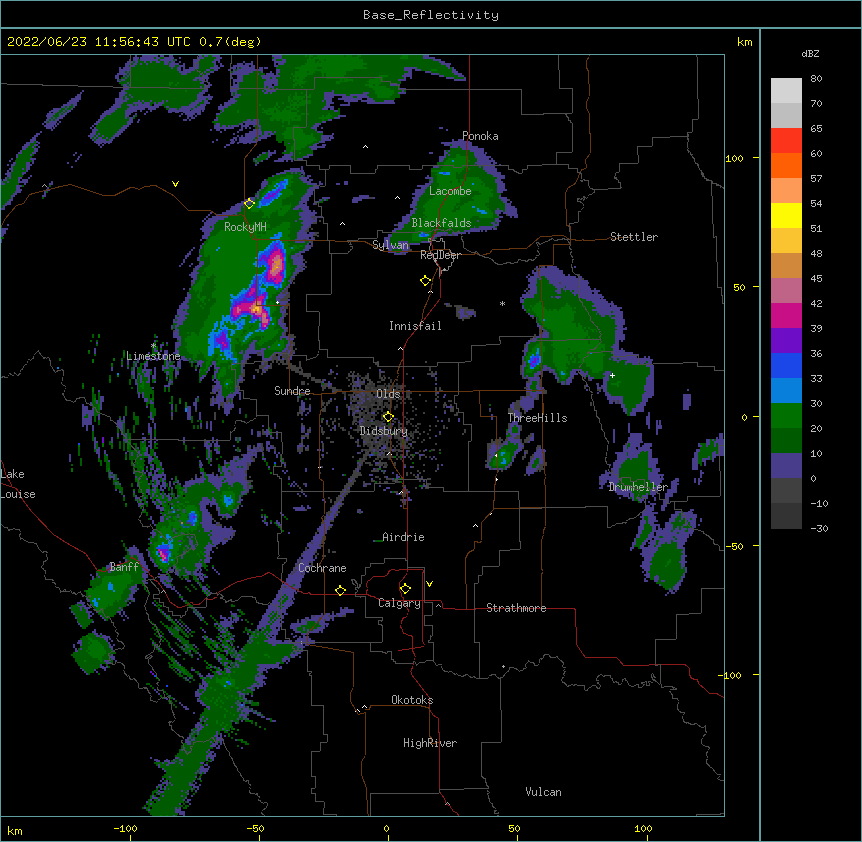
Task: Click the white asterisk marker above Limestone
Action: click(153, 346)
